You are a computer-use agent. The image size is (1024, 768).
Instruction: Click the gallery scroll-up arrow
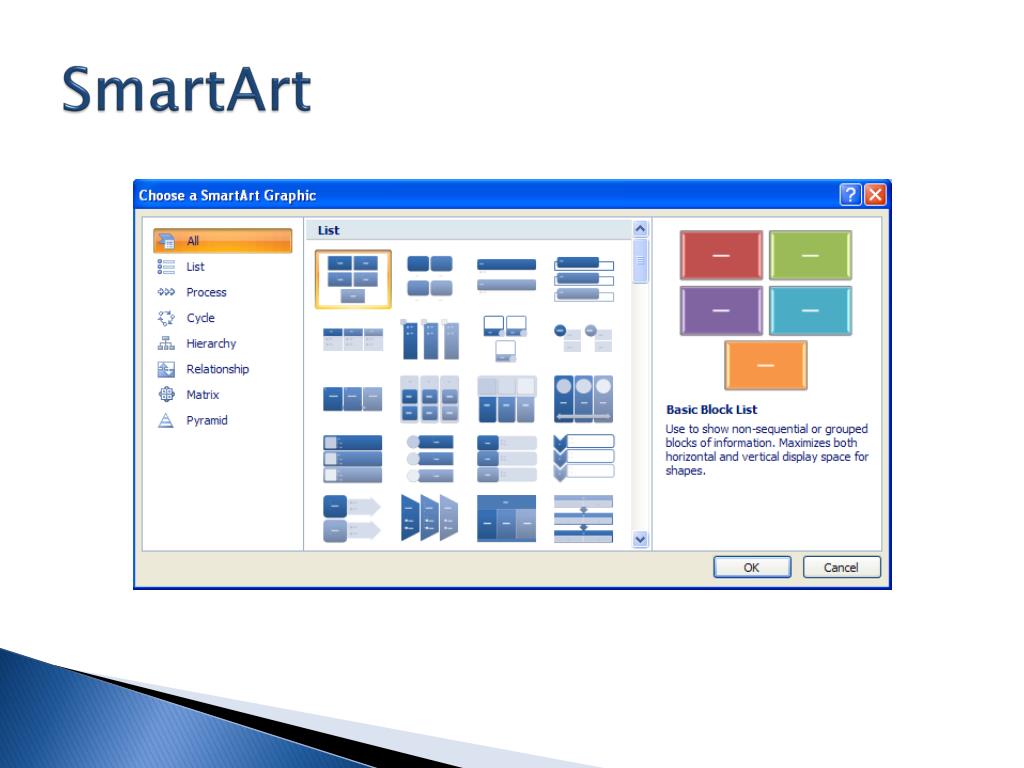[640, 229]
